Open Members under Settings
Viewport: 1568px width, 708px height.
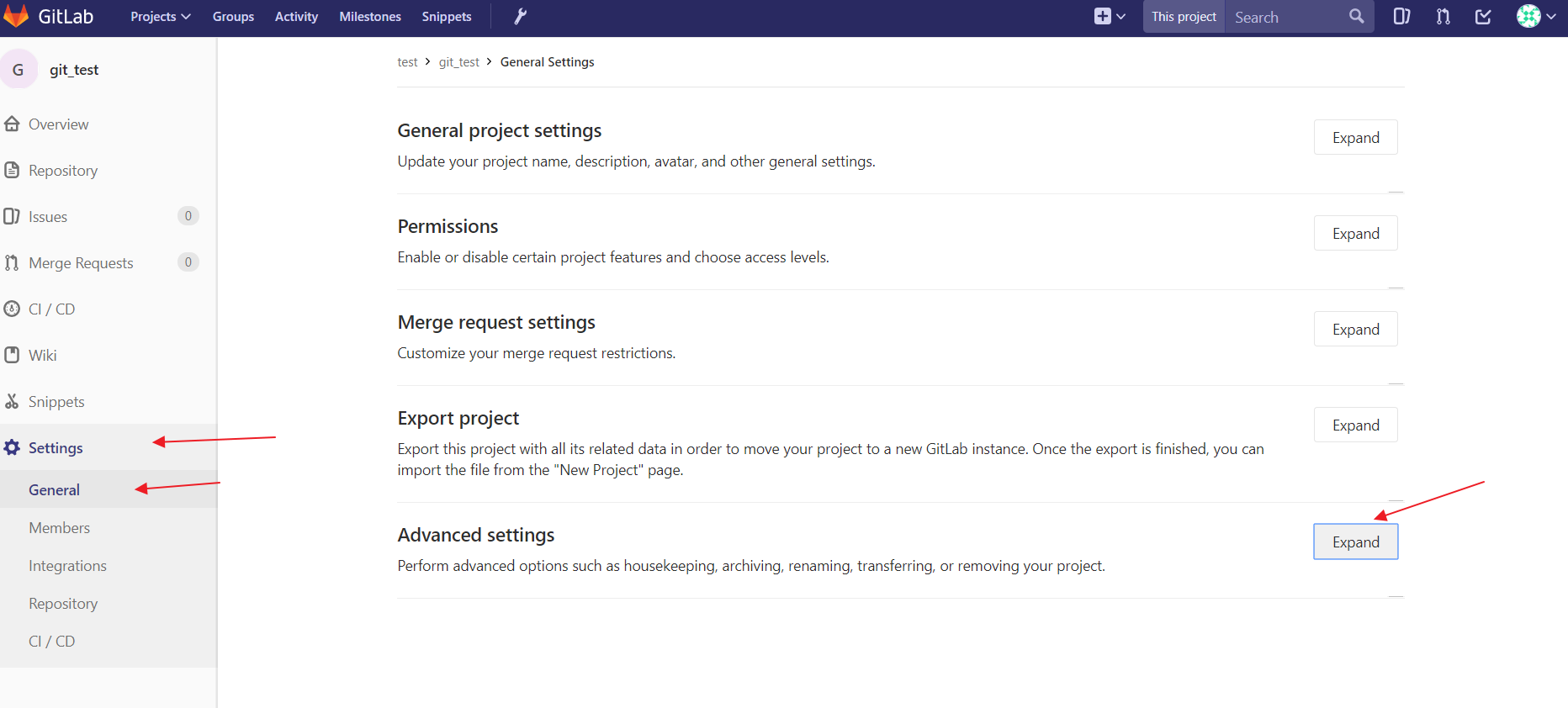pos(59,528)
